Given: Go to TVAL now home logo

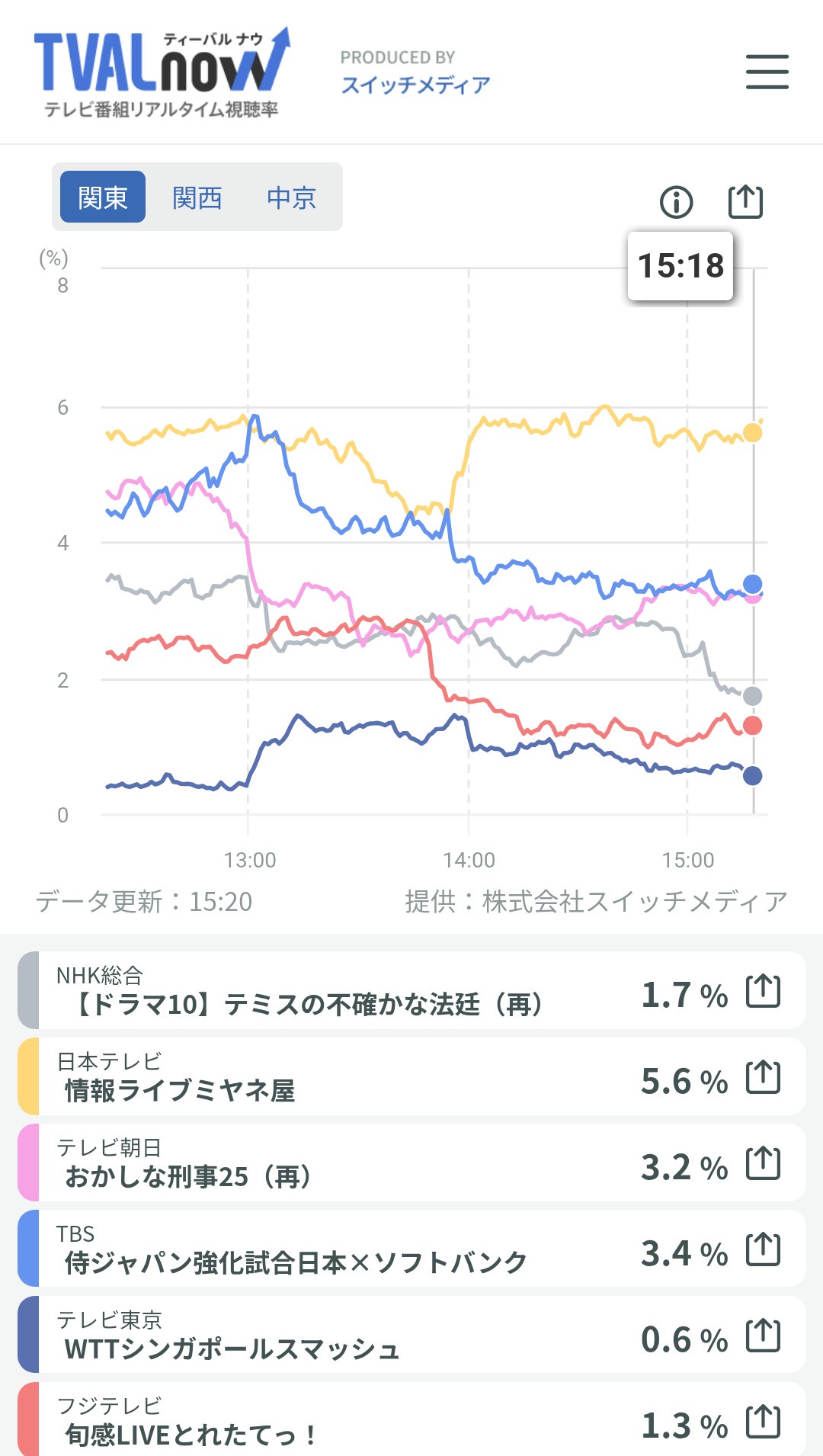Looking at the screenshot, I should pyautogui.click(x=162, y=72).
